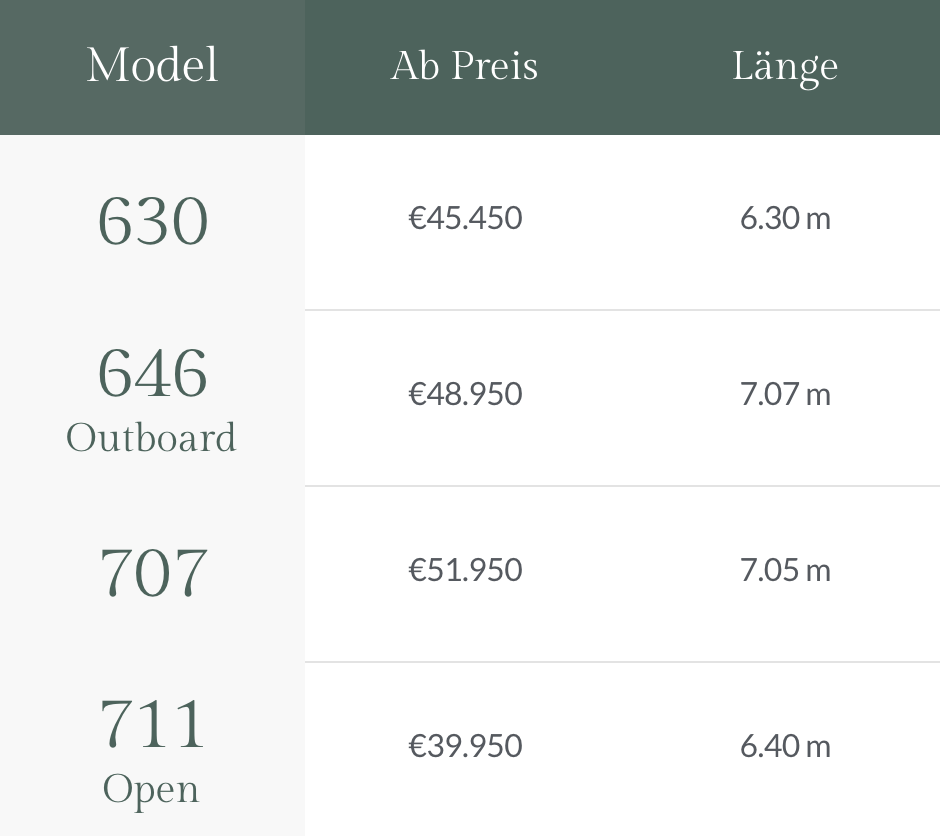Click the 6.30 m length value

coord(785,218)
